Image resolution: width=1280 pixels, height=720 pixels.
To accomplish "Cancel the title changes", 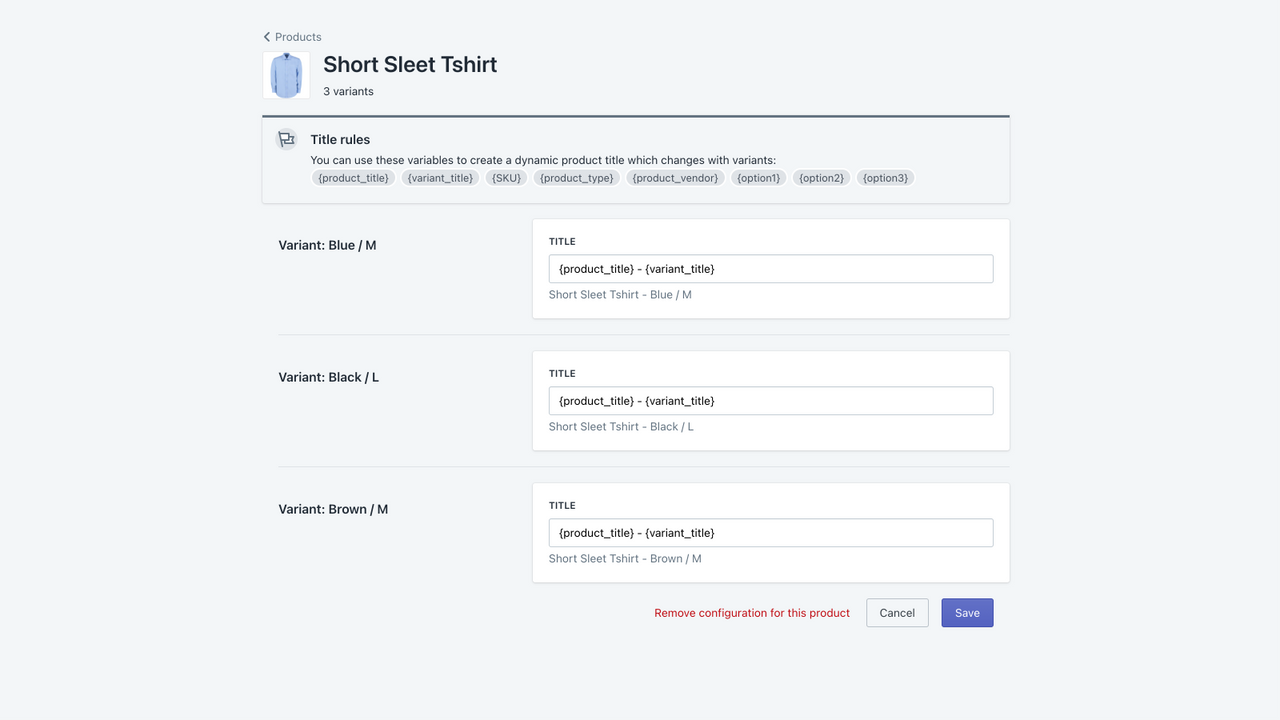I will (897, 613).
